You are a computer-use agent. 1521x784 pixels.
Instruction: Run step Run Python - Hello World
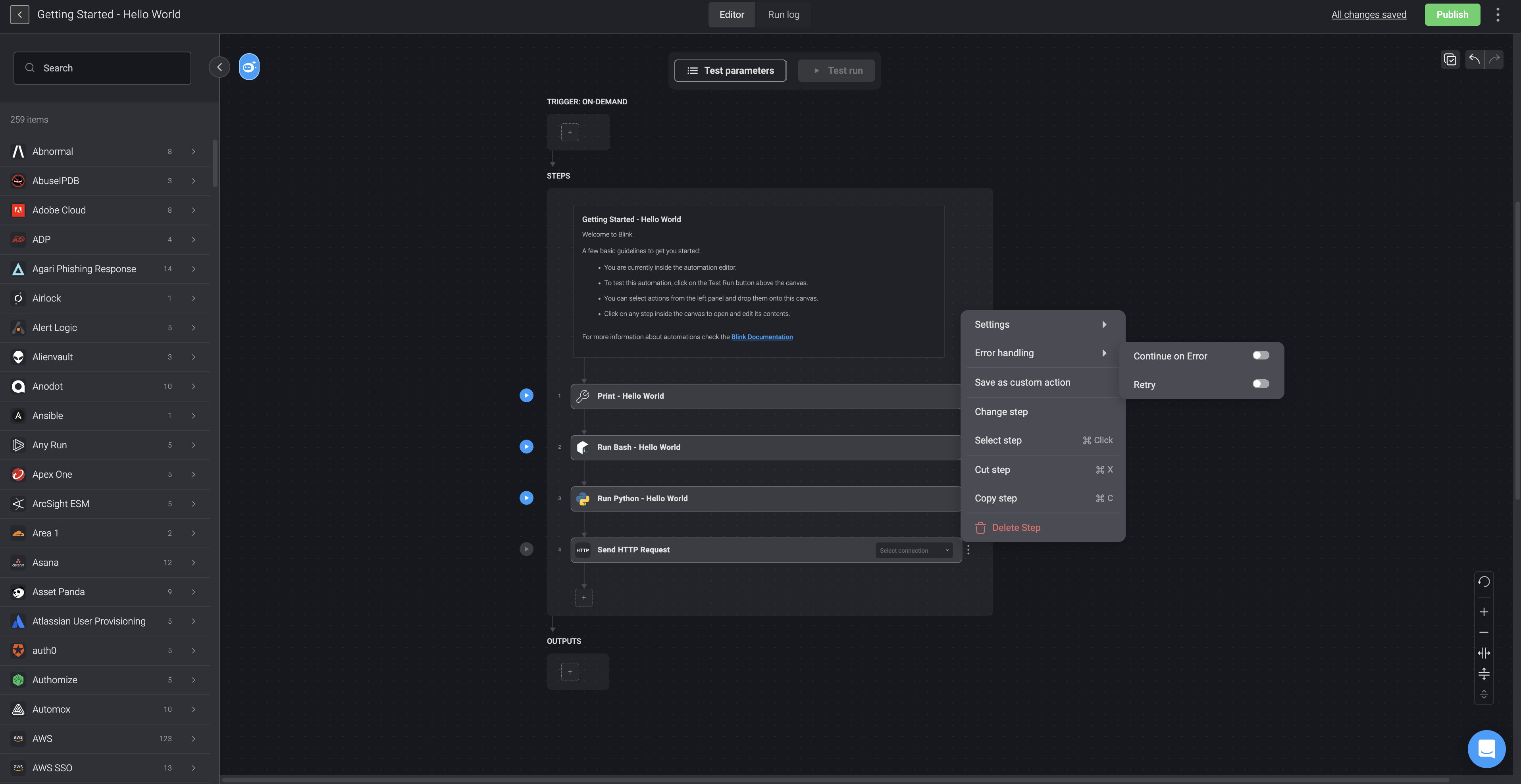point(526,498)
